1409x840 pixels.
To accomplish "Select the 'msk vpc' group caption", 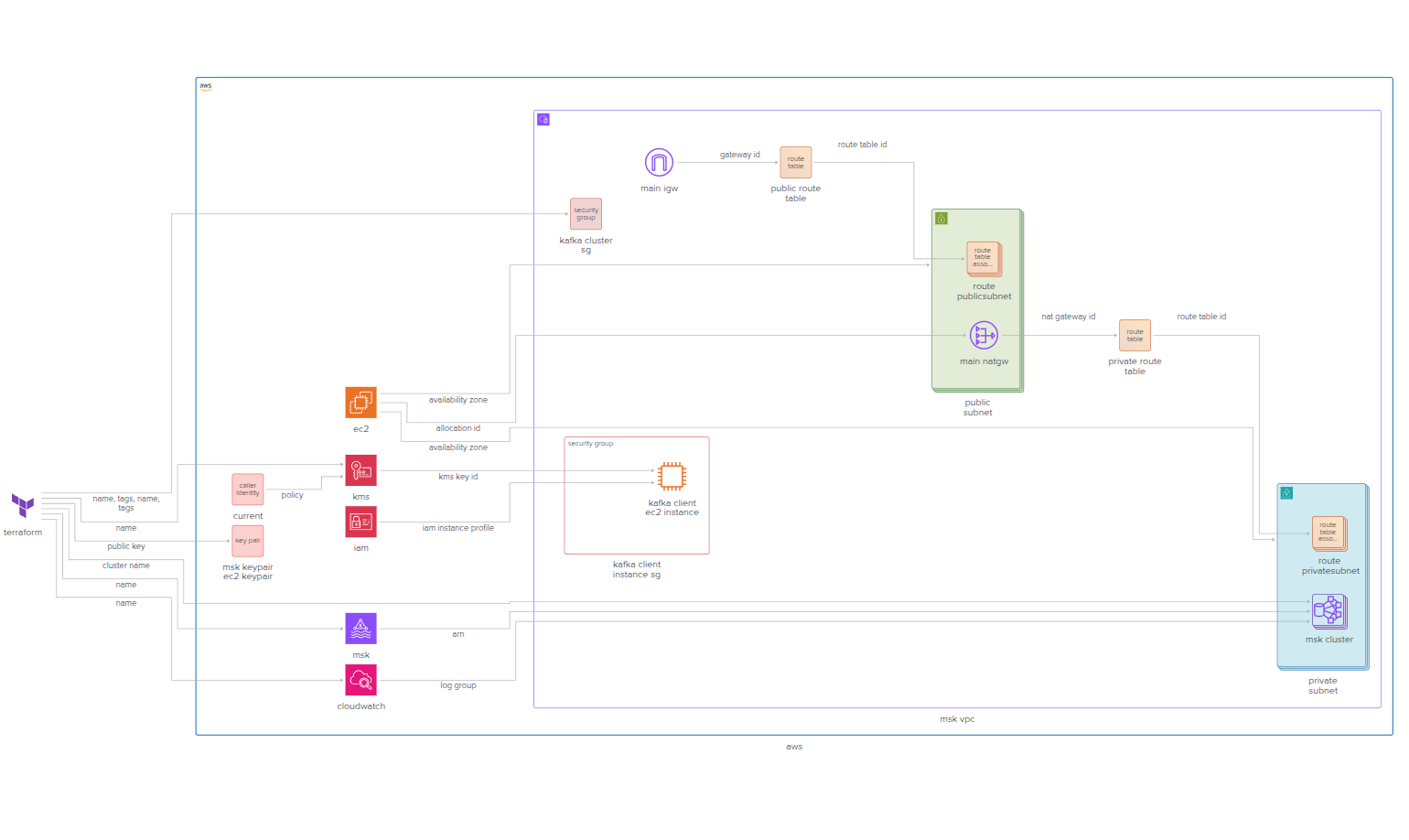I will [x=957, y=719].
